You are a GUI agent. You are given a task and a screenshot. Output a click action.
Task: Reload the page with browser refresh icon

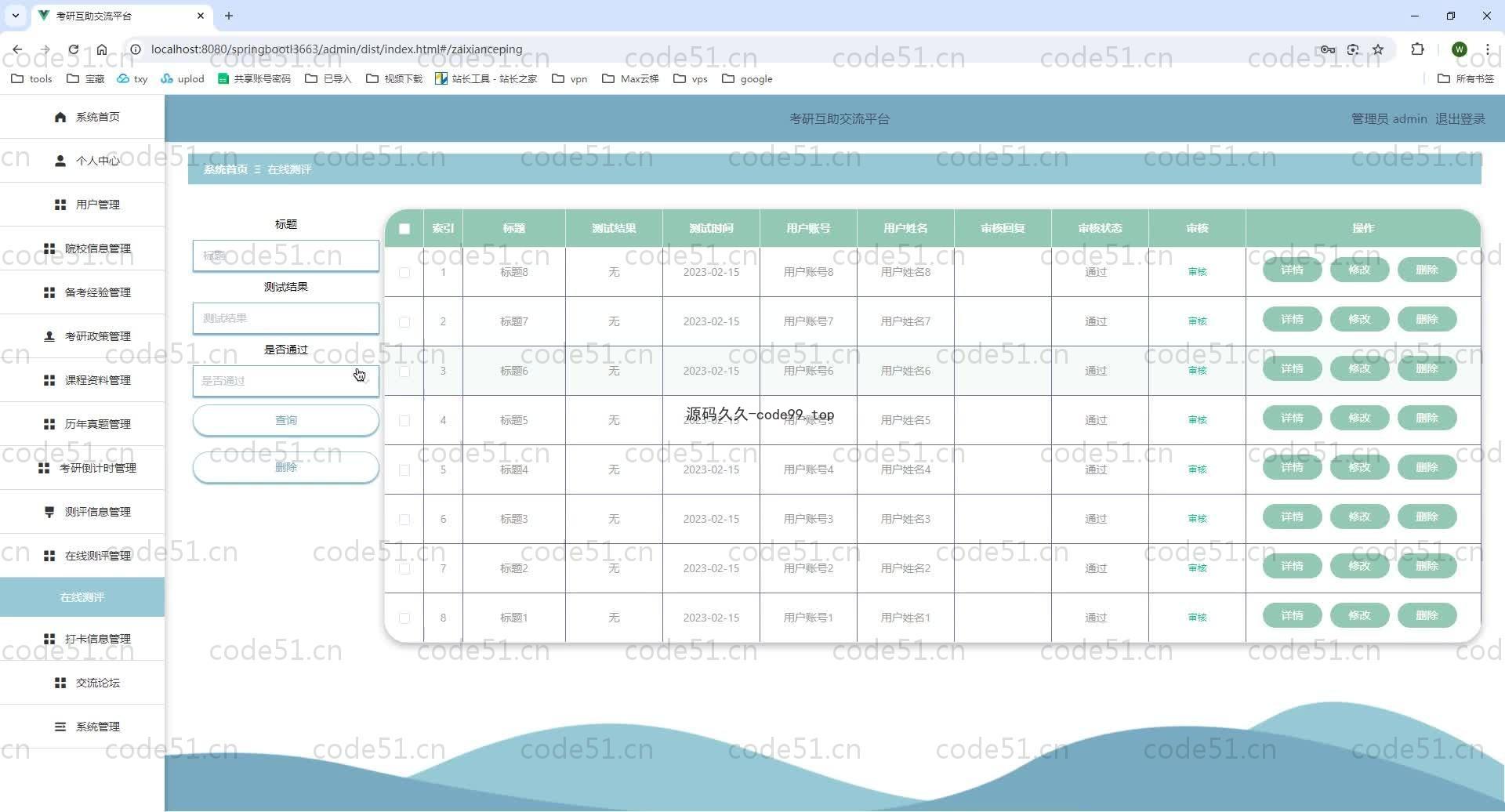73,49
